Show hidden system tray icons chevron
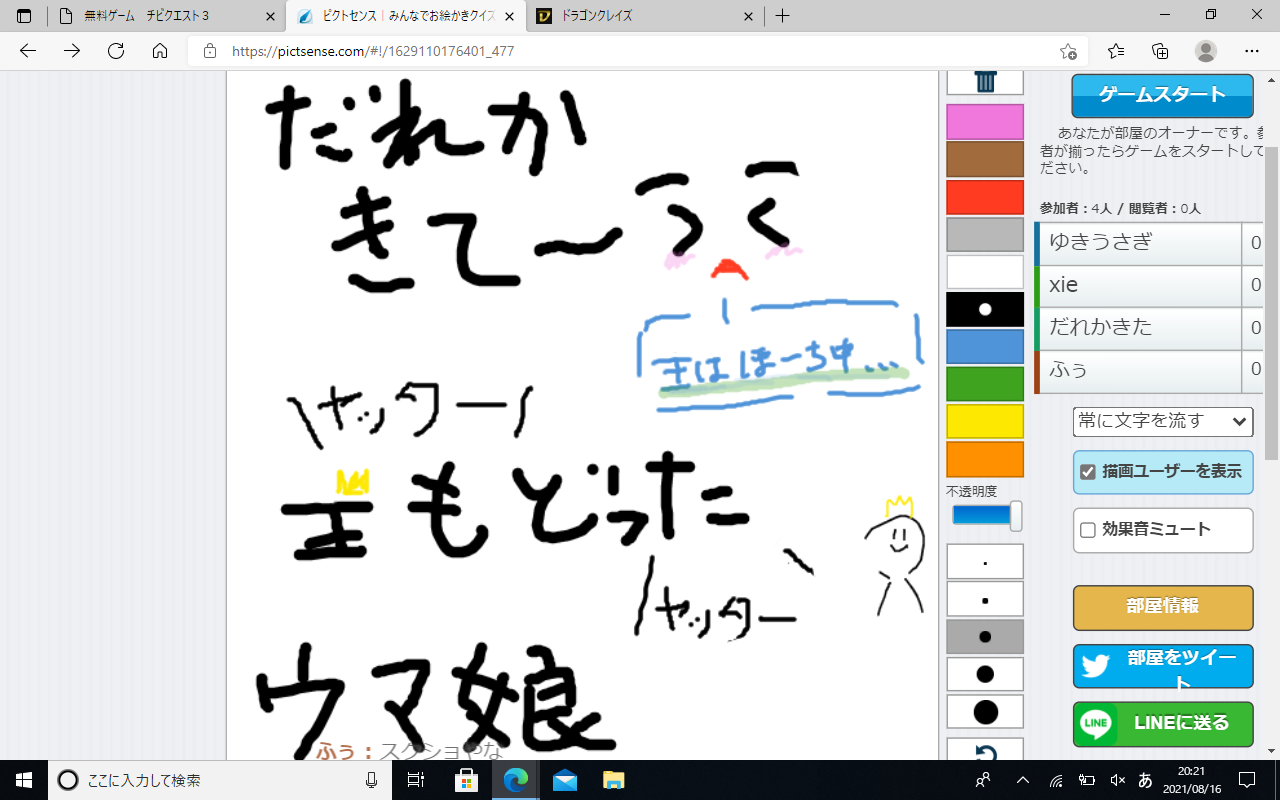This screenshot has height=800, width=1280. coord(1022,780)
